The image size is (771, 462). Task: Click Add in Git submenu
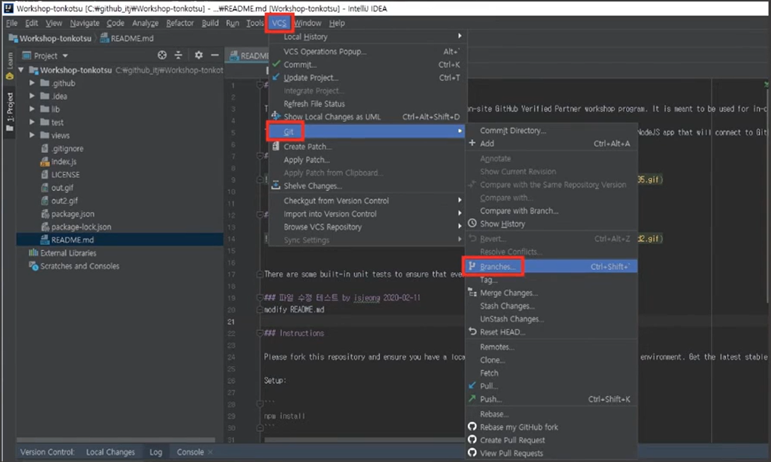551,144
